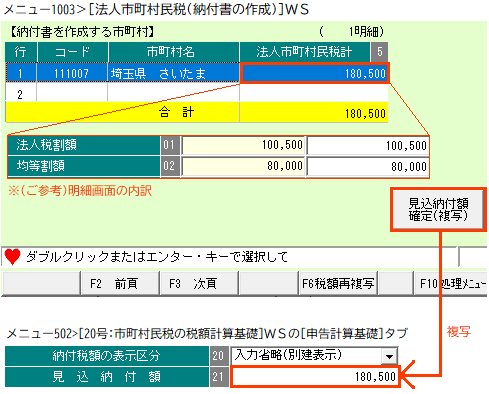
Task: Click the コード column header
Action: coord(72,52)
